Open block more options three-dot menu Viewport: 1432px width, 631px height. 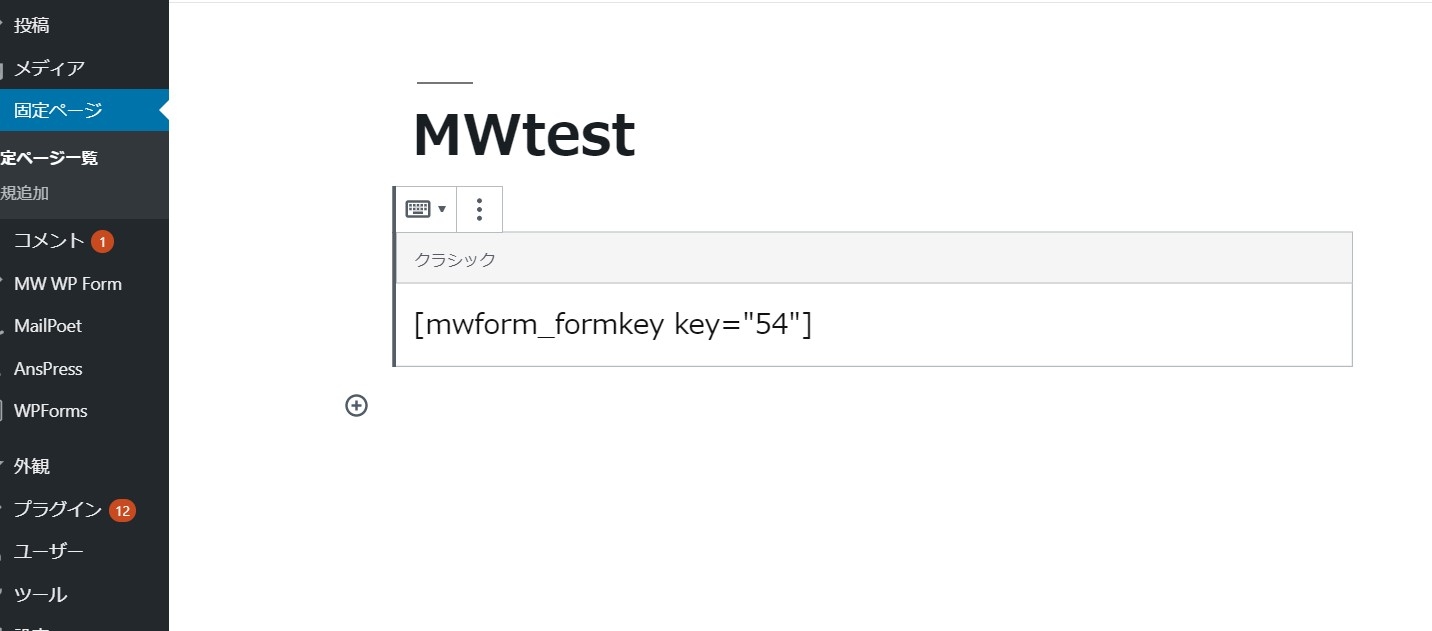coord(480,209)
